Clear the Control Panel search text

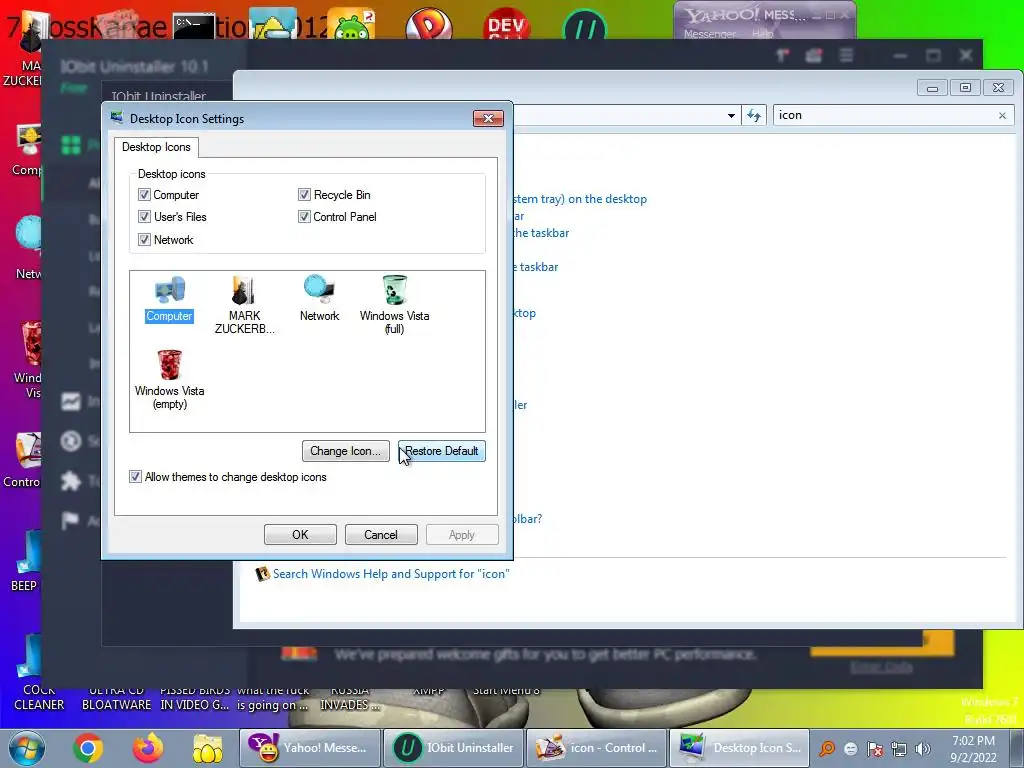[x=1002, y=116]
